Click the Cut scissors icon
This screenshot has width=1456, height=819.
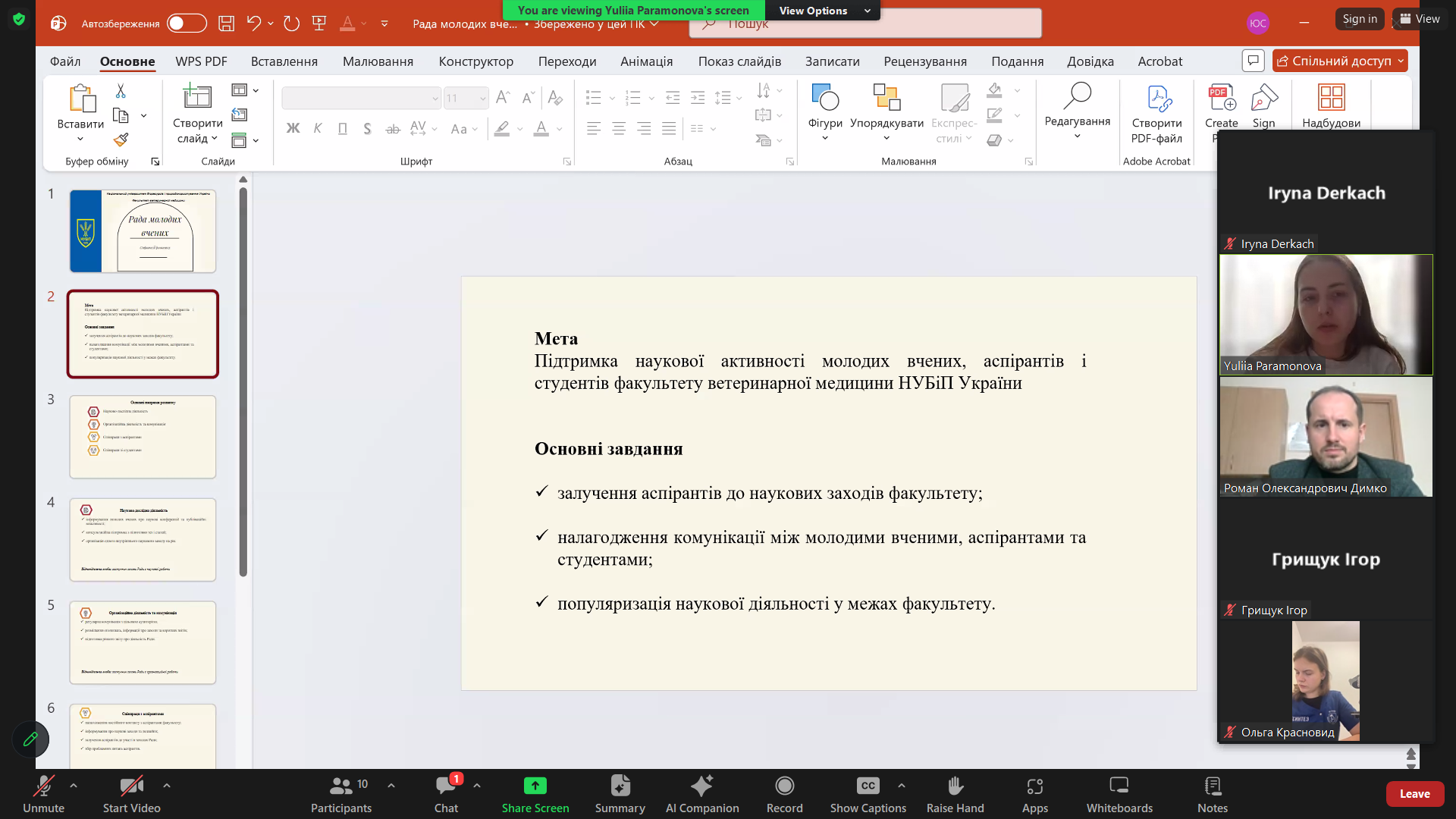(x=121, y=91)
